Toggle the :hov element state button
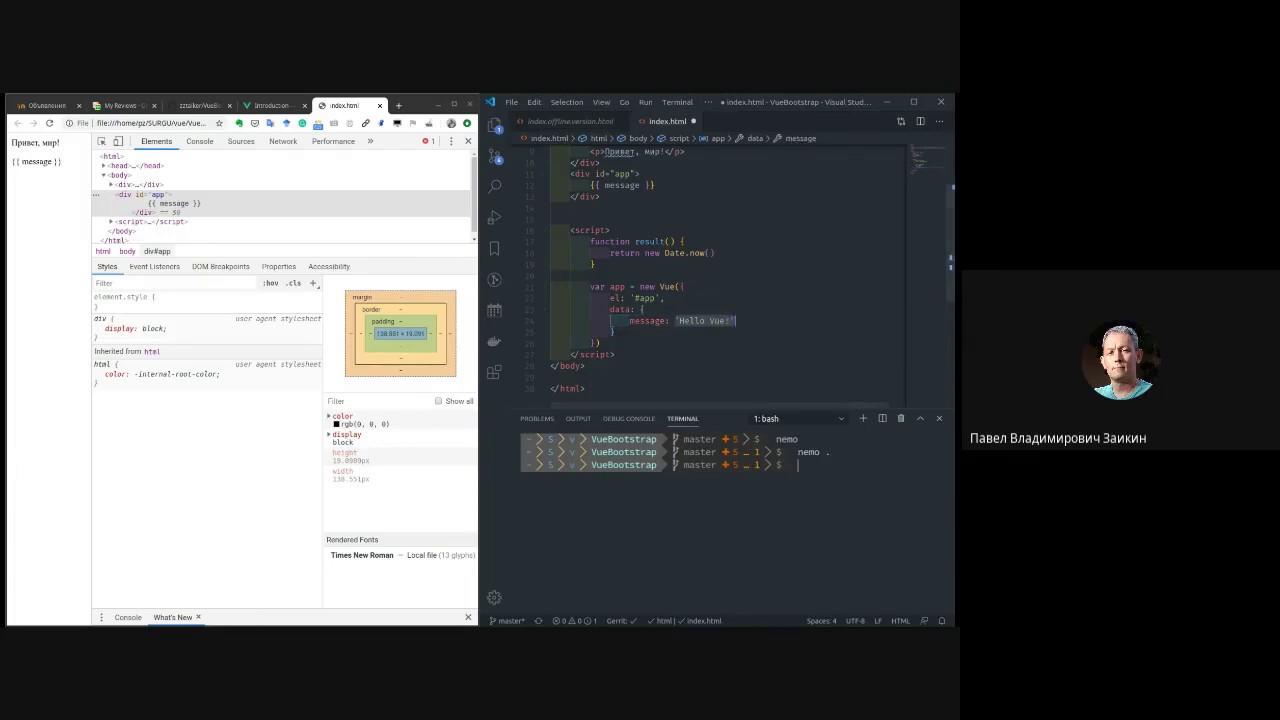 [271, 283]
